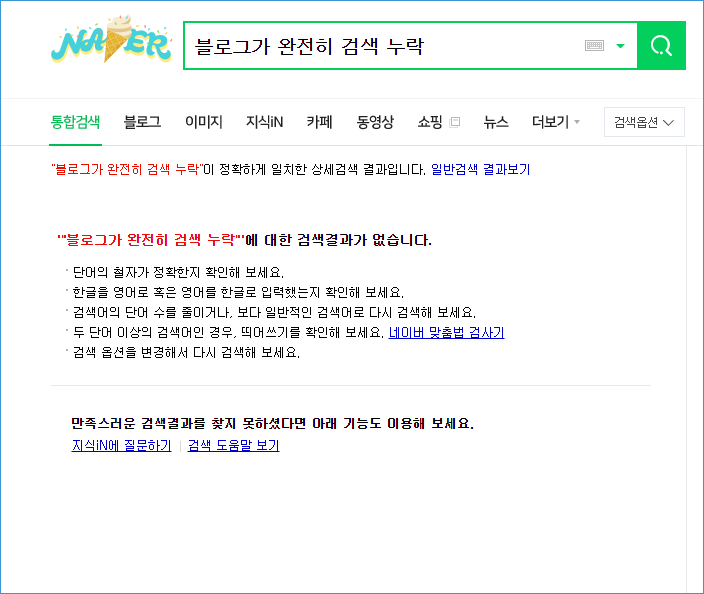Click the tip about 한글을 영어로 입력
The width and height of the screenshot is (704, 594).
point(238,292)
